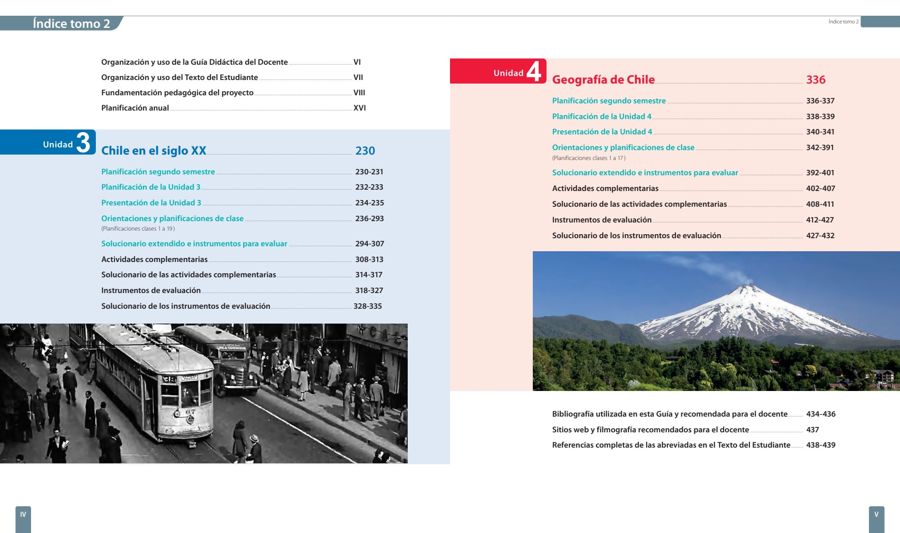Open 'Planificación segundo semestre' on pages 336-337
Screen dimensions: 900x533
(x=609, y=100)
